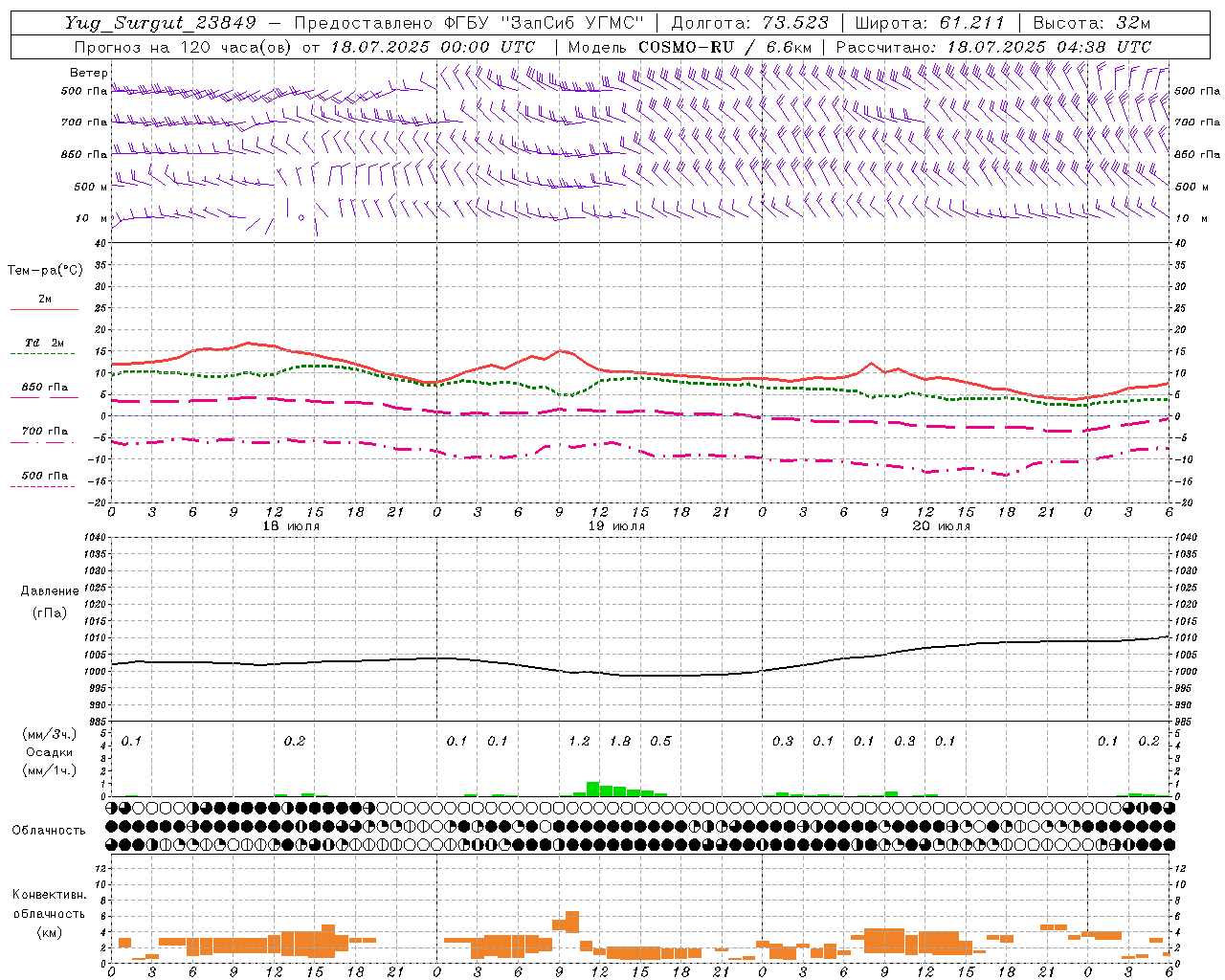
Task: Click the model label 'COSMO-RU / 6.6км'
Action: coord(724,47)
